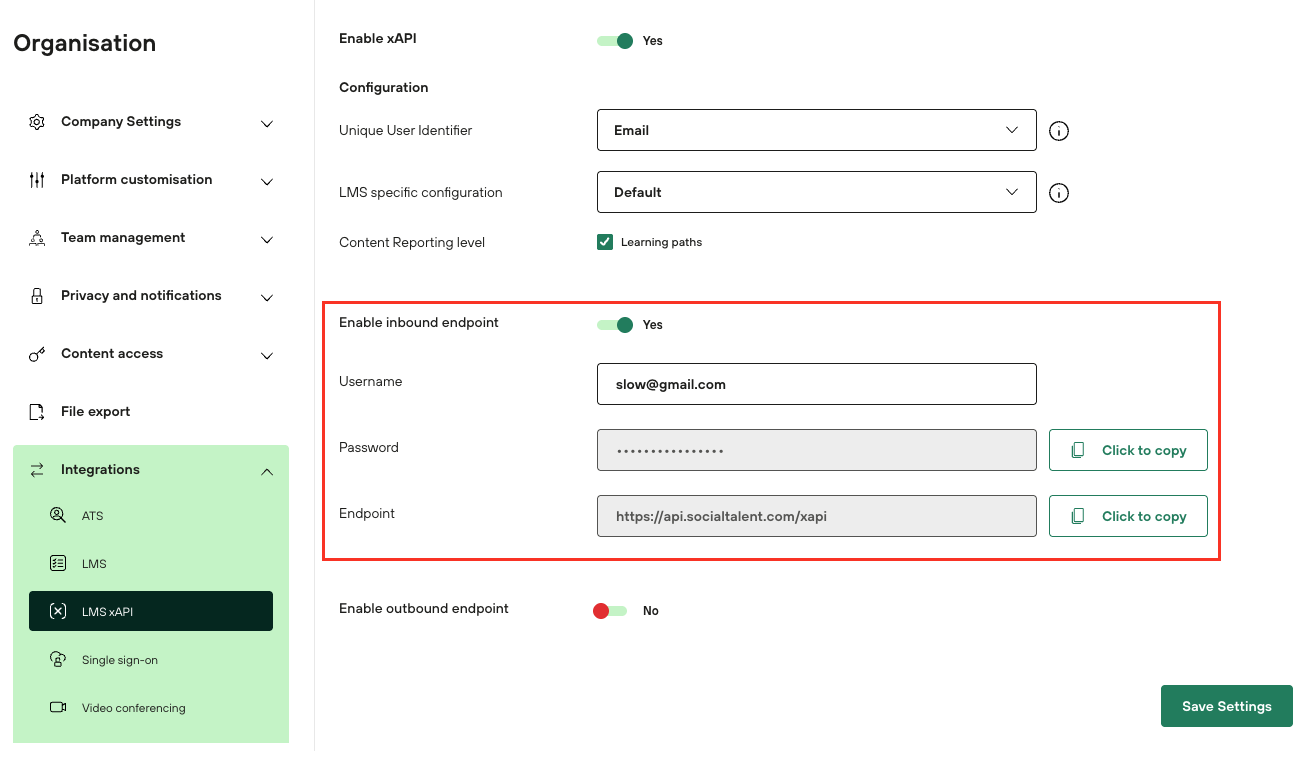Click the Username input field

point(816,384)
